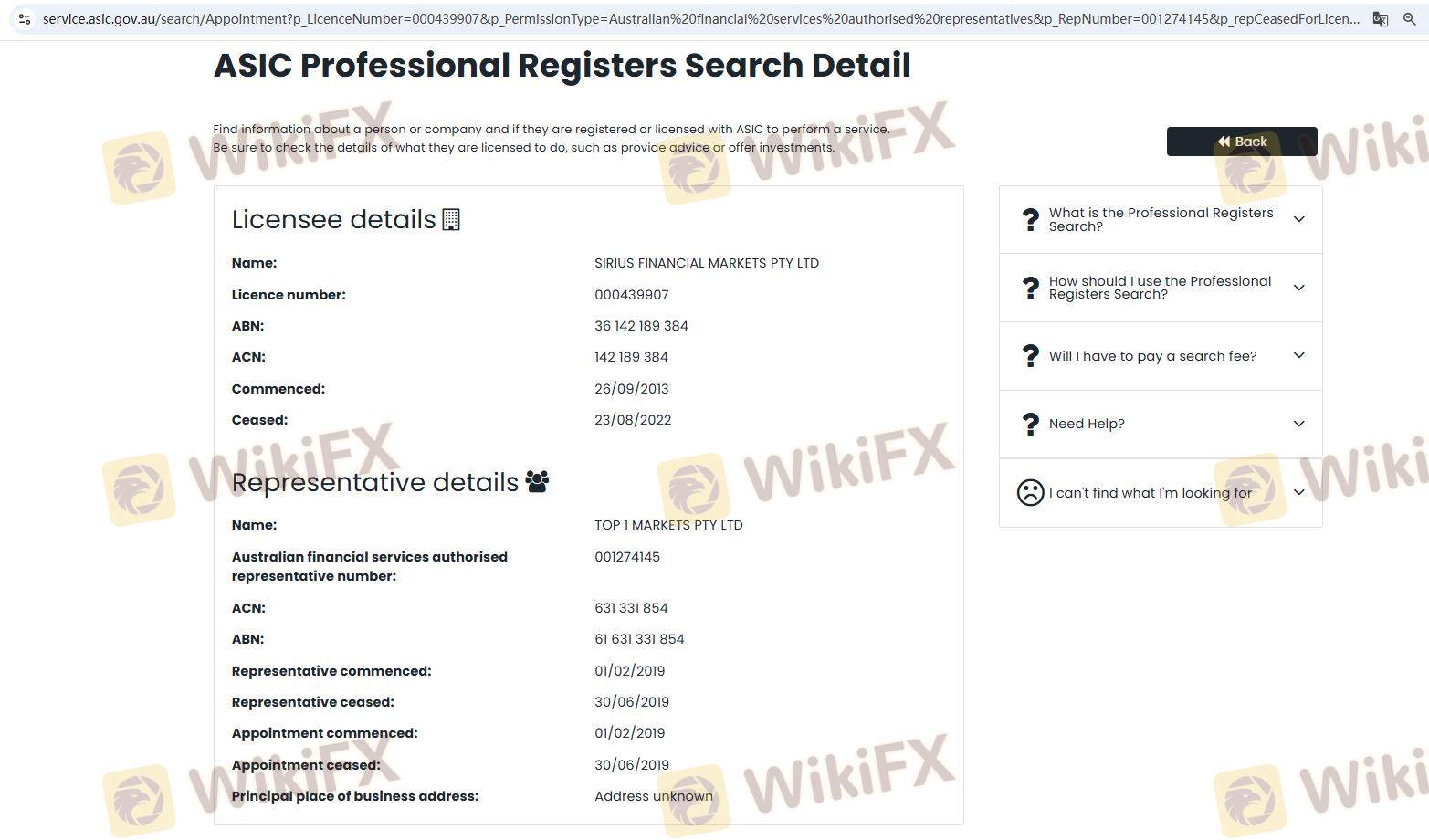The image size is (1429, 840).
Task: Click the browser URL address field
Action: (694, 18)
